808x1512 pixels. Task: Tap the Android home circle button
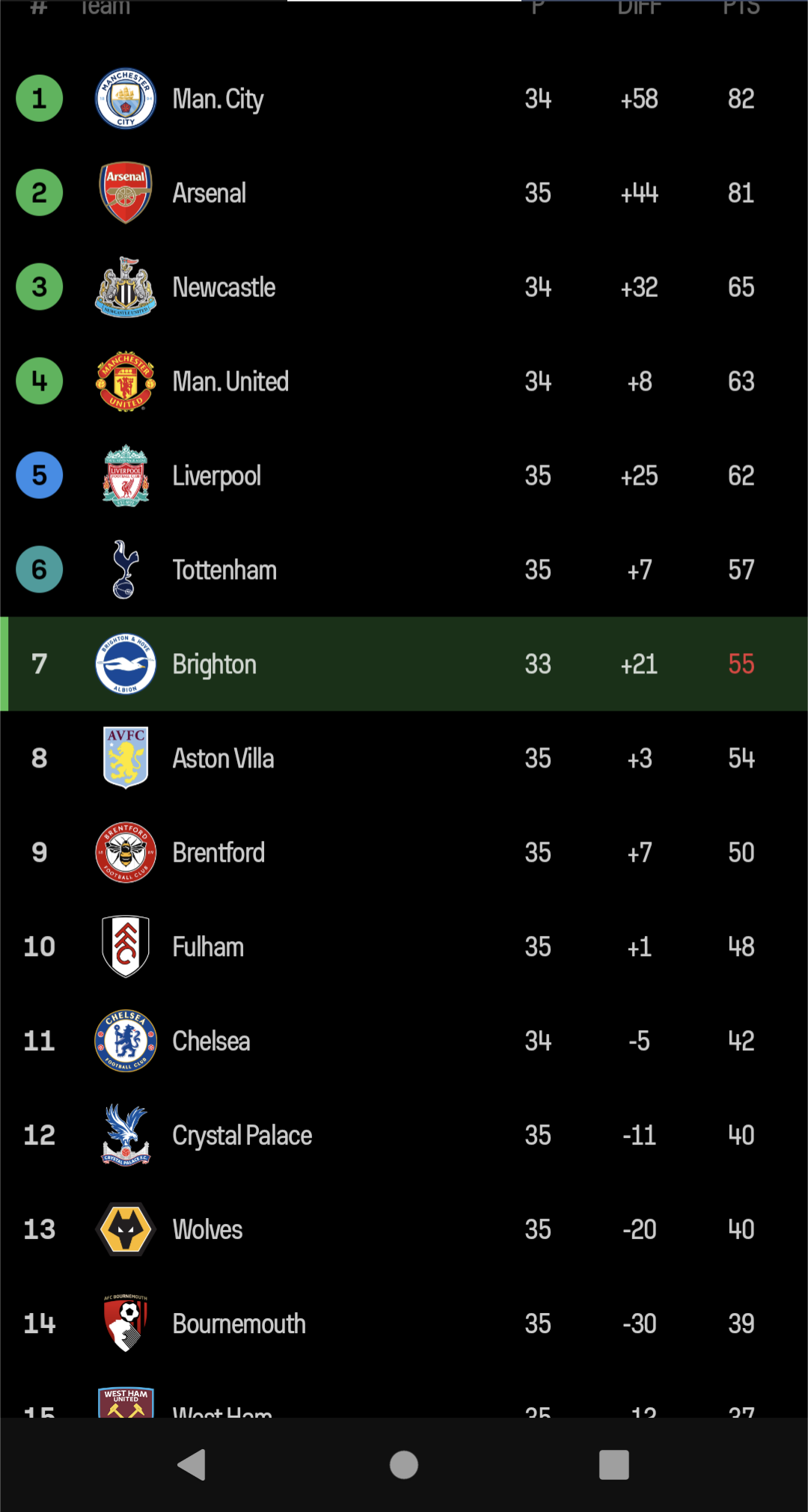pos(404,1465)
